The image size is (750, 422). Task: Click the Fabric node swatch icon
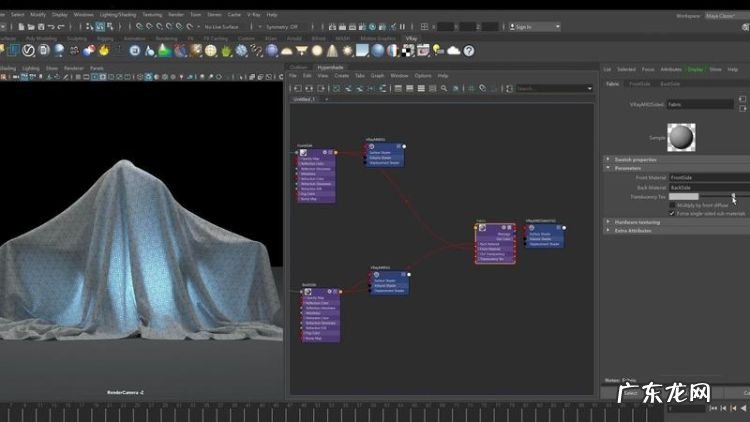point(484,229)
